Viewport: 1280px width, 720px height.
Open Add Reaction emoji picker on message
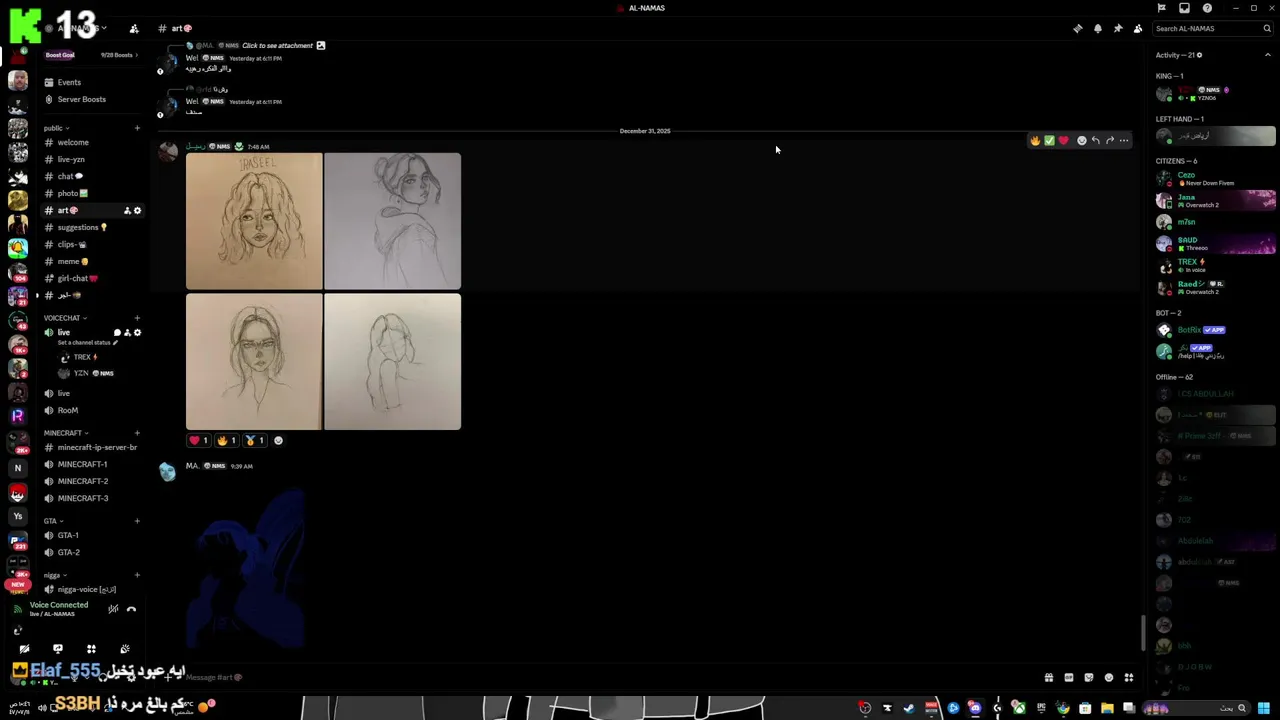coord(1081,140)
